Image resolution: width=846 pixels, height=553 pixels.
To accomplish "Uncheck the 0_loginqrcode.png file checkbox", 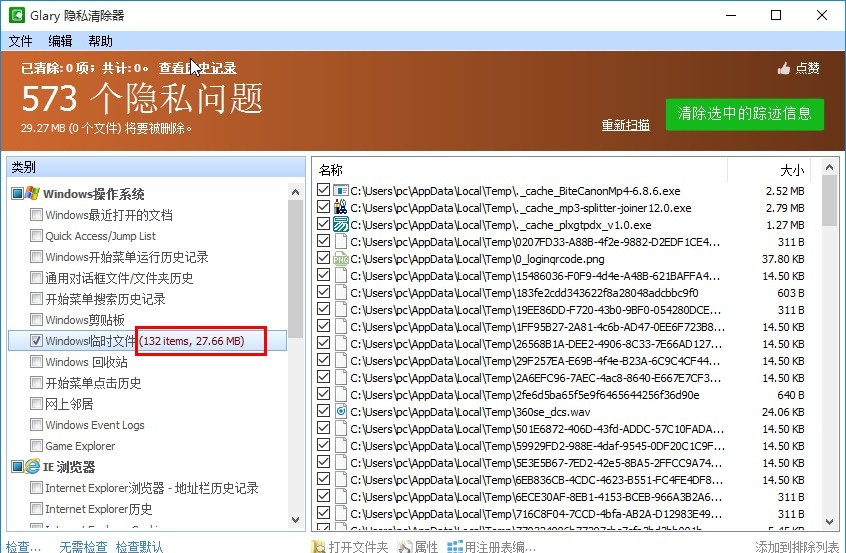I will [x=323, y=258].
